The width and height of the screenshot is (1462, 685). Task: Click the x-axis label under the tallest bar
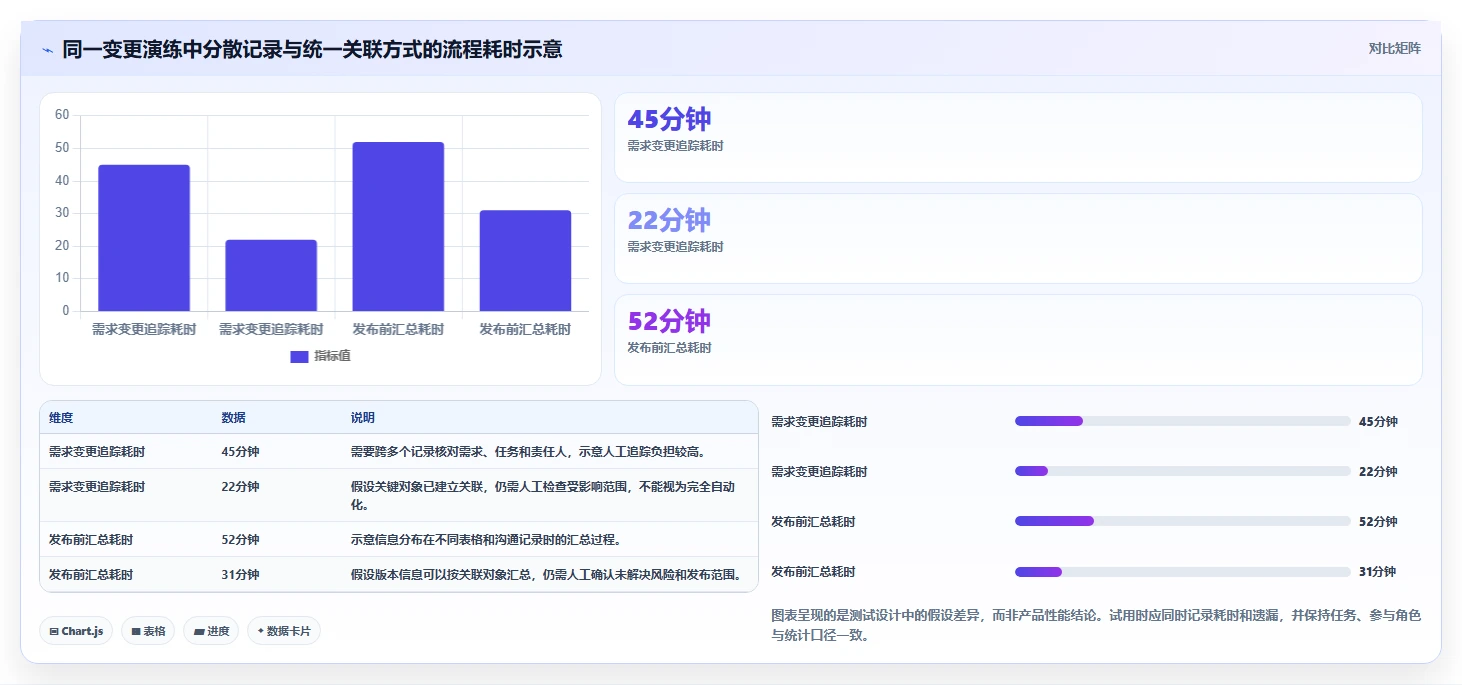point(398,329)
